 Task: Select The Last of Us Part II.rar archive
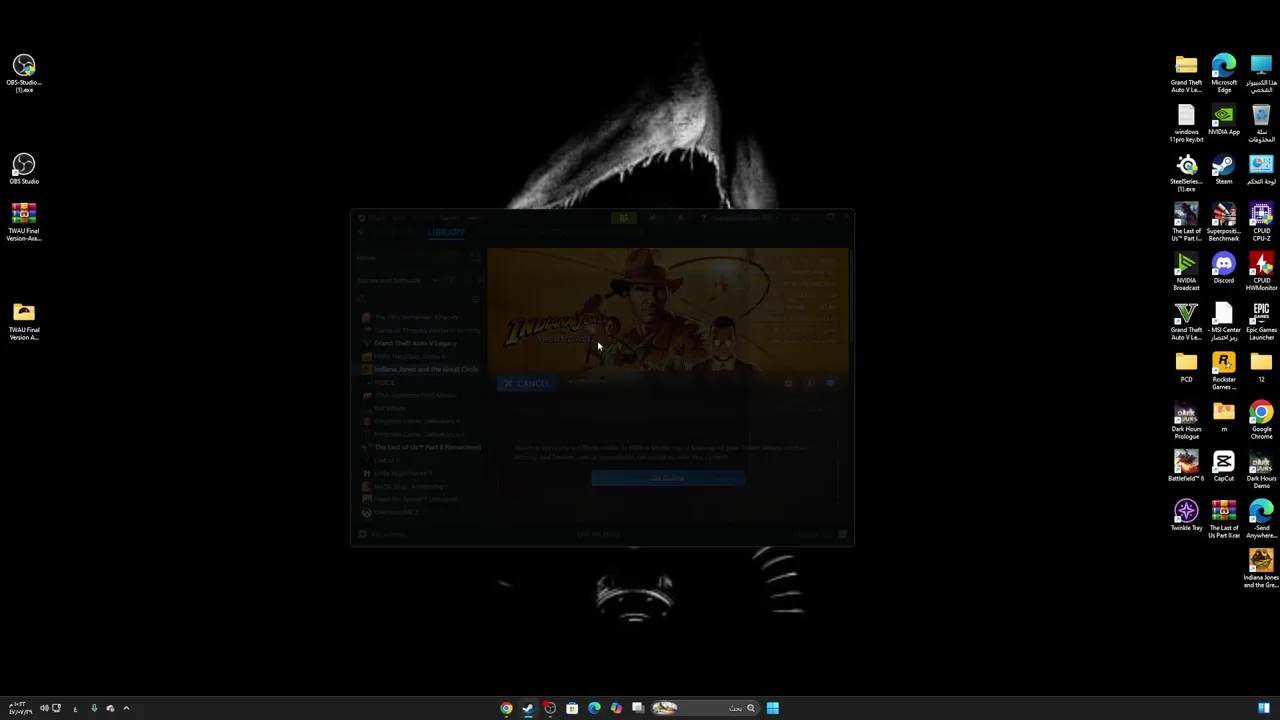[1224, 519]
